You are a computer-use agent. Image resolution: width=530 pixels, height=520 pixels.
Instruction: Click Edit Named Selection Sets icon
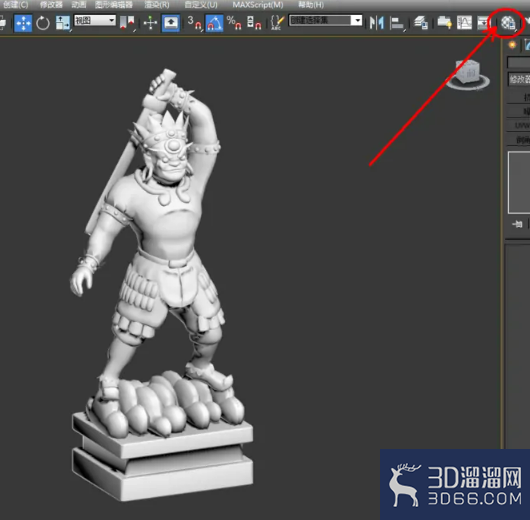coord(277,23)
